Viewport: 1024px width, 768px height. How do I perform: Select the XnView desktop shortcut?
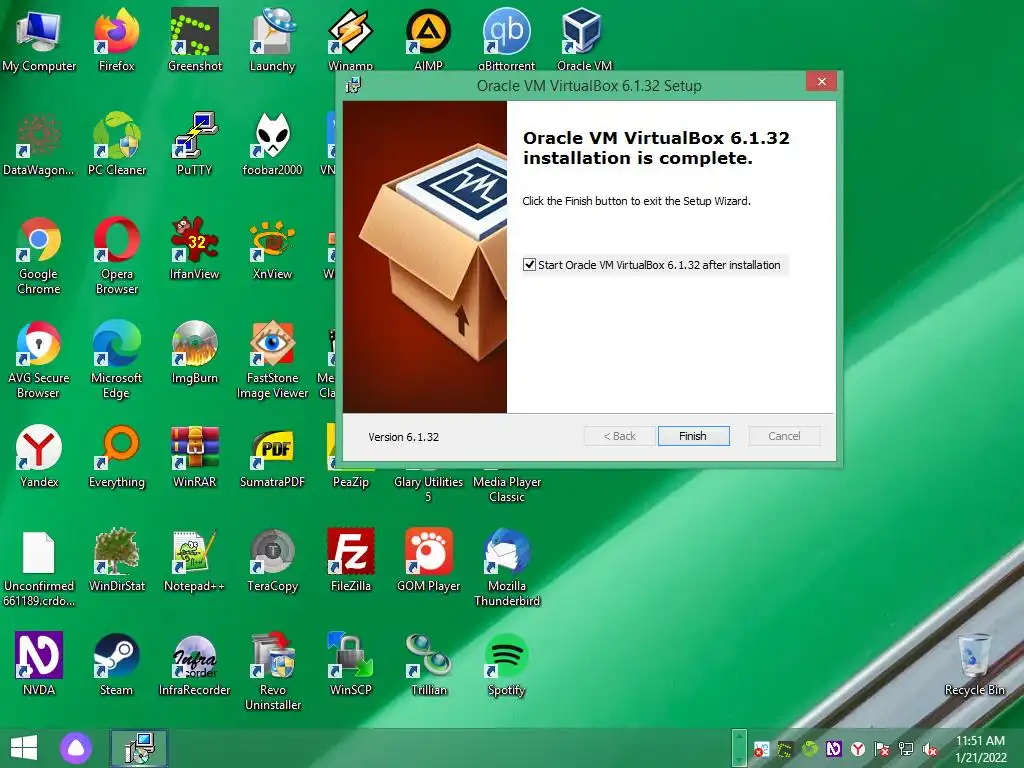(x=272, y=249)
